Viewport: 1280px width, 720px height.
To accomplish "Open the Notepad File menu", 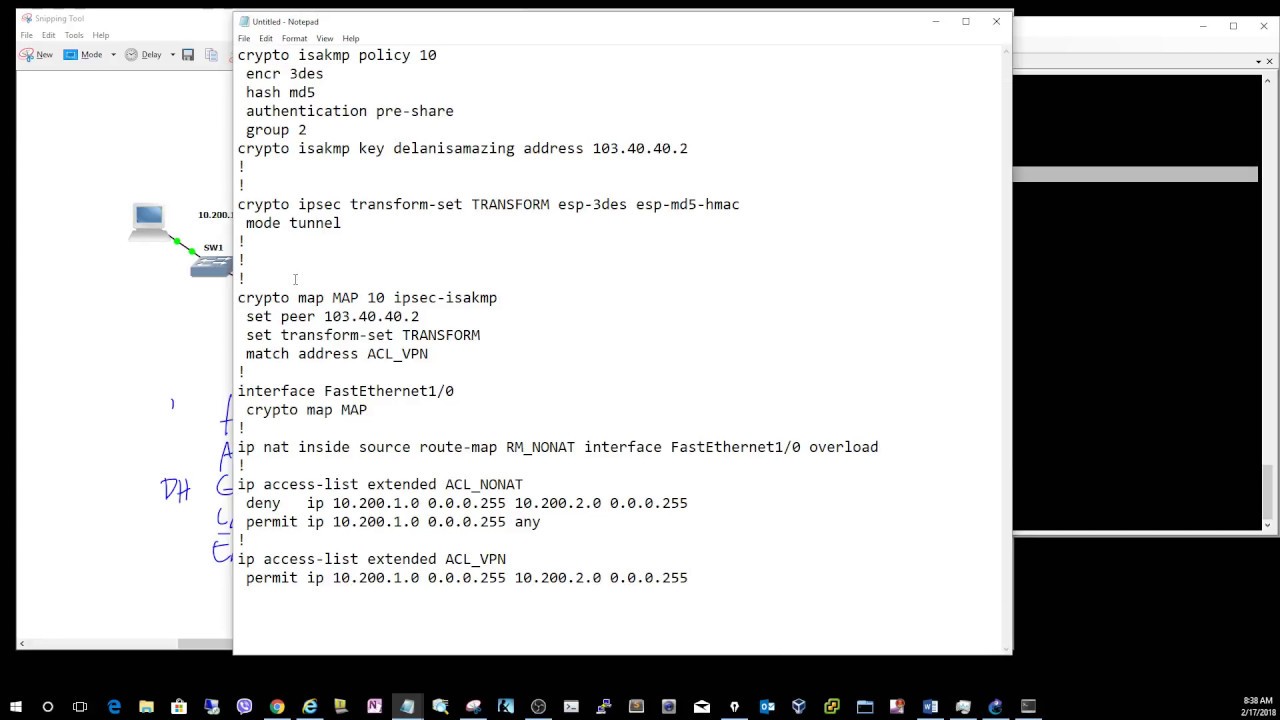I will pyautogui.click(x=244, y=38).
